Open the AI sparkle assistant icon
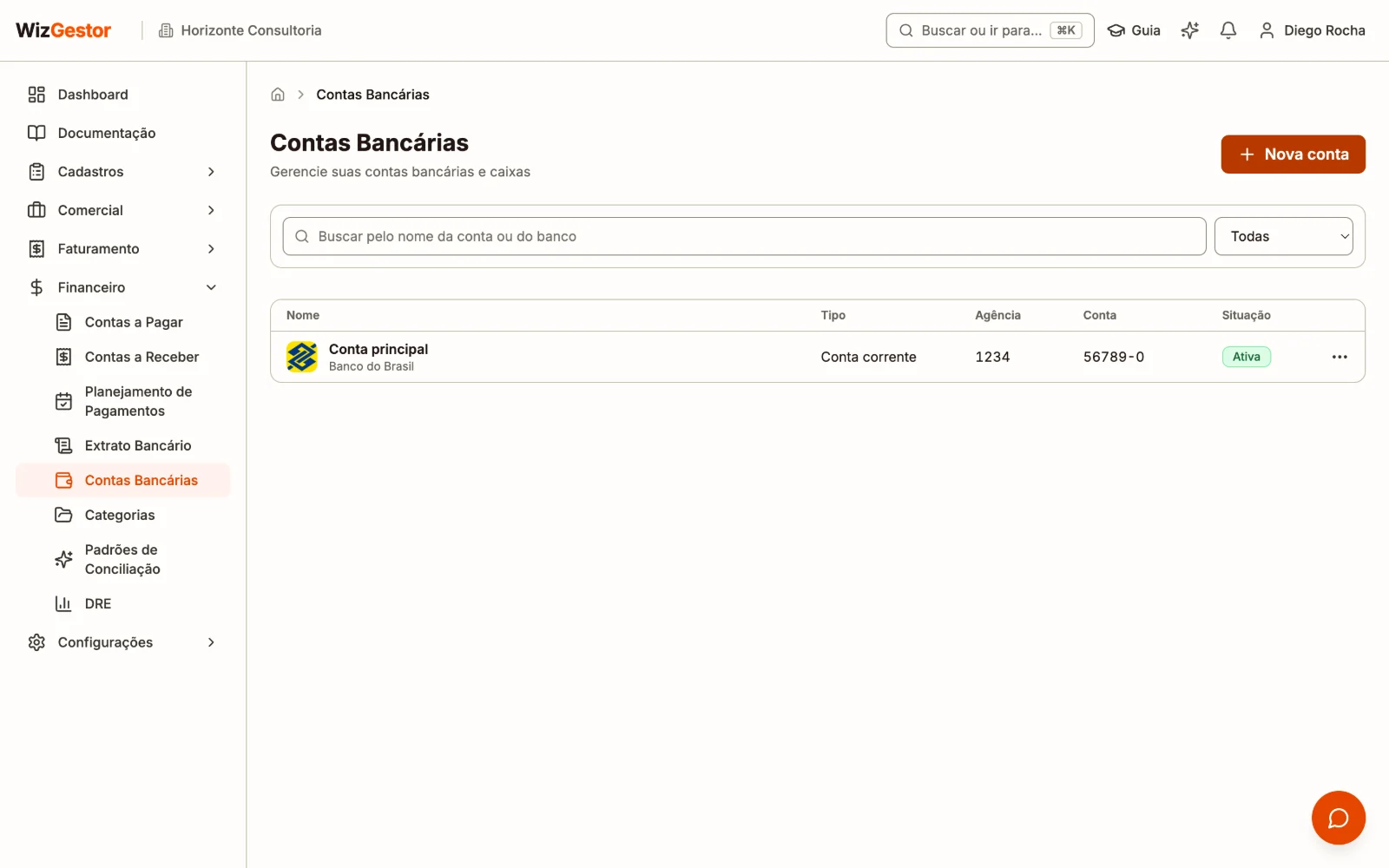The height and width of the screenshot is (868, 1389). point(1189,30)
